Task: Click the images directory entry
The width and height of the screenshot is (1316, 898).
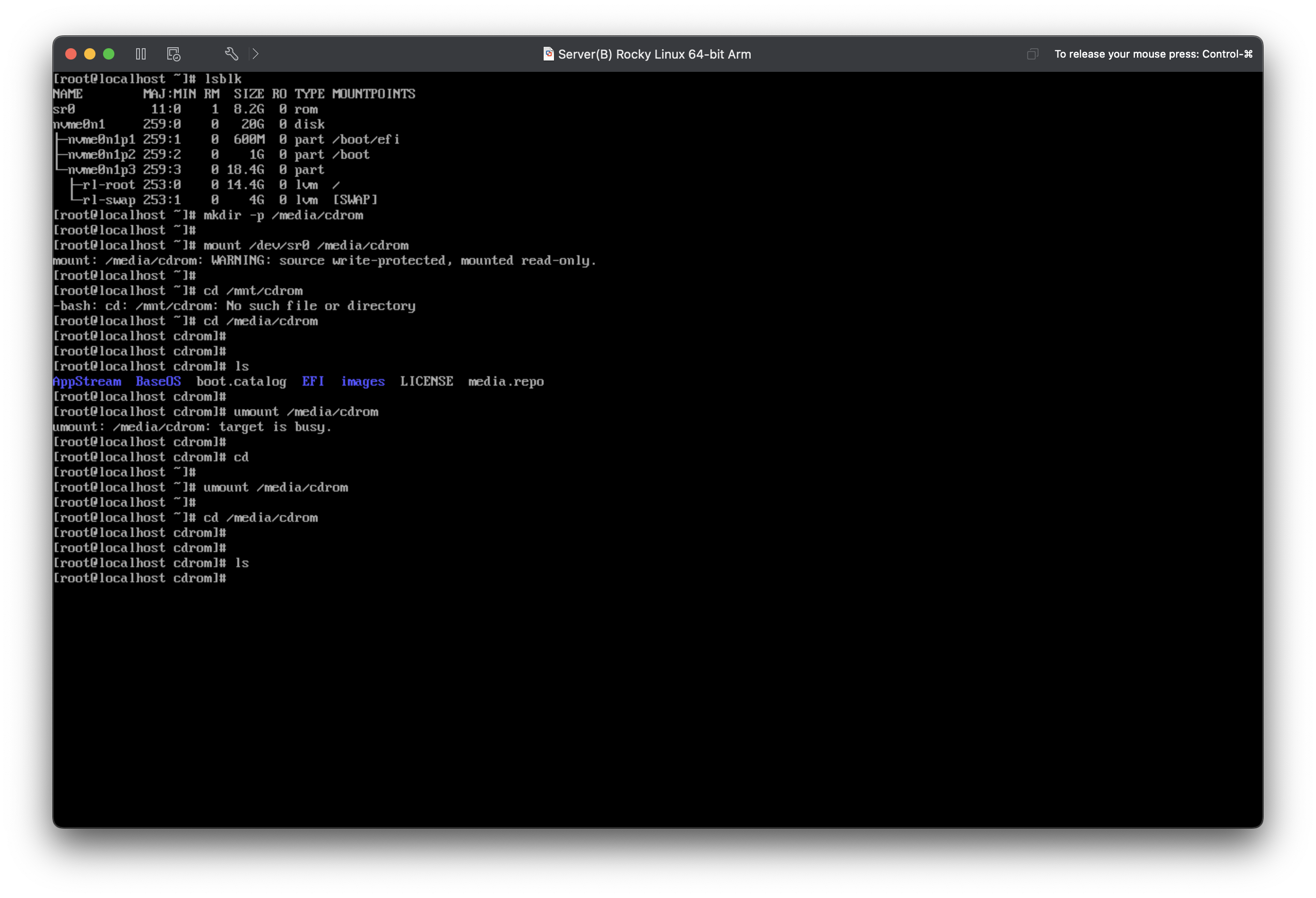Action: point(363,381)
